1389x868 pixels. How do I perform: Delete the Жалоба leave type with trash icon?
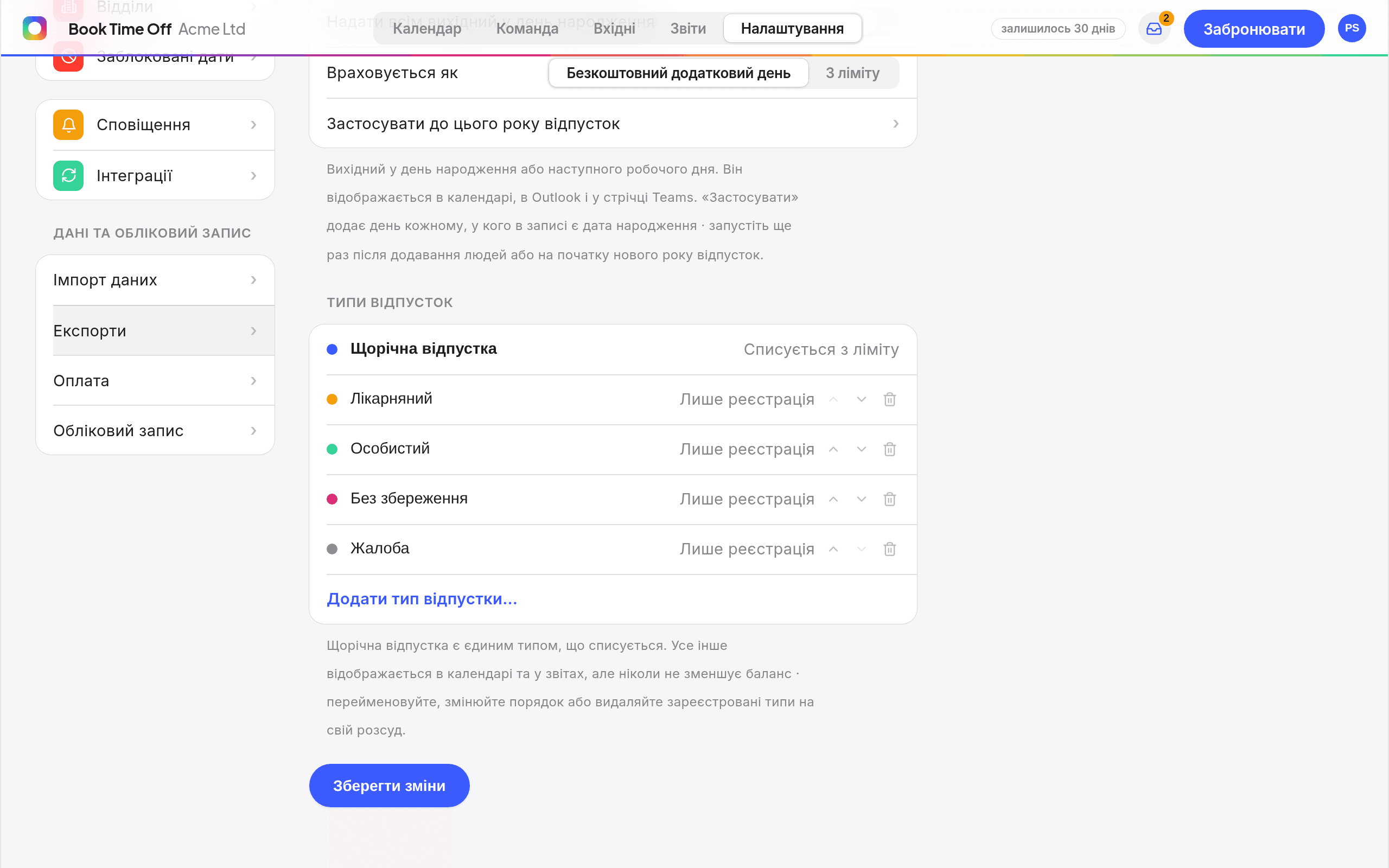click(x=890, y=549)
